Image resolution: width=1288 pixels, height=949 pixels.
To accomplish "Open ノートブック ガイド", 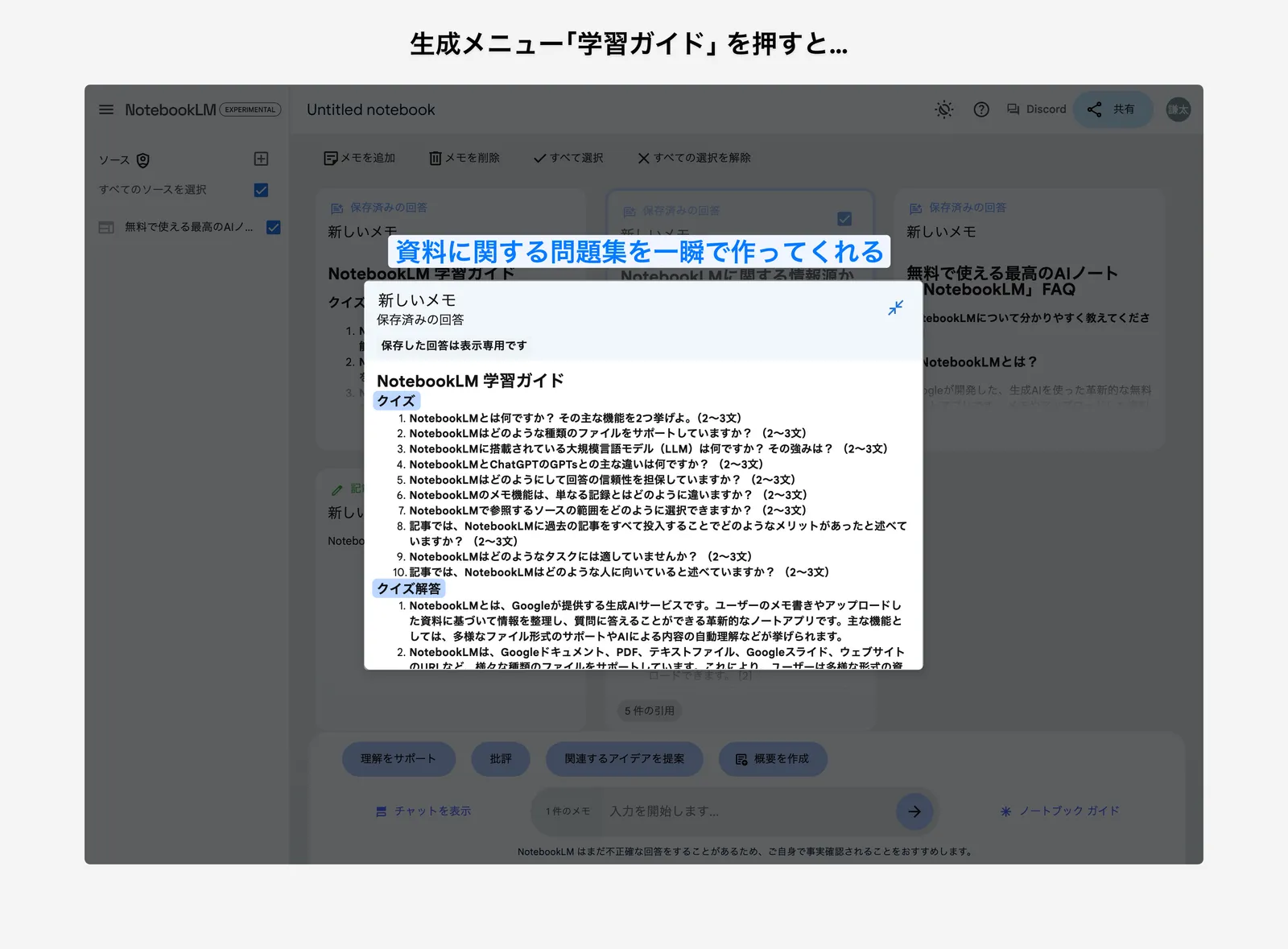I will tap(1059, 811).
